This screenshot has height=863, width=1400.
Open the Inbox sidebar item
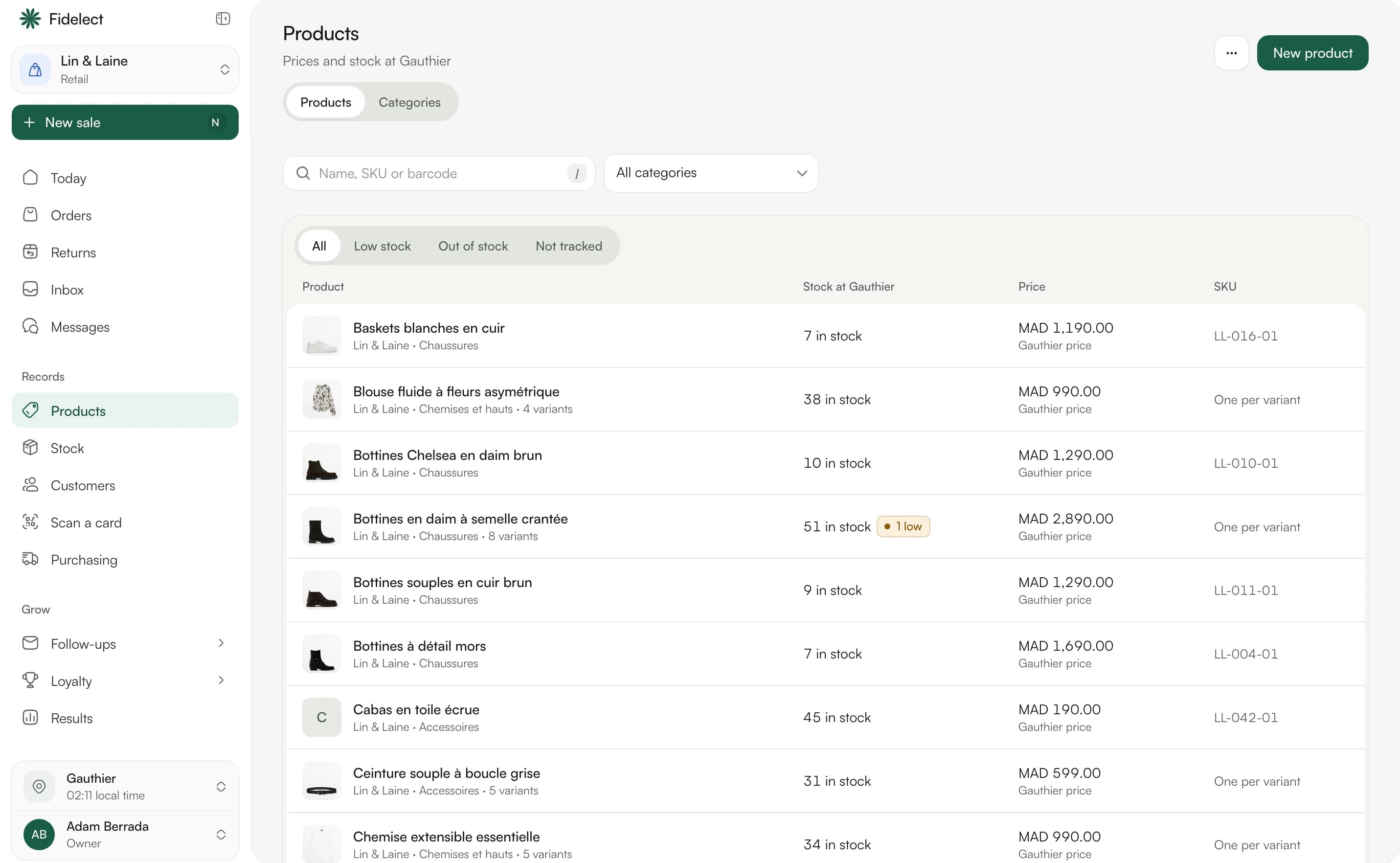click(125, 290)
